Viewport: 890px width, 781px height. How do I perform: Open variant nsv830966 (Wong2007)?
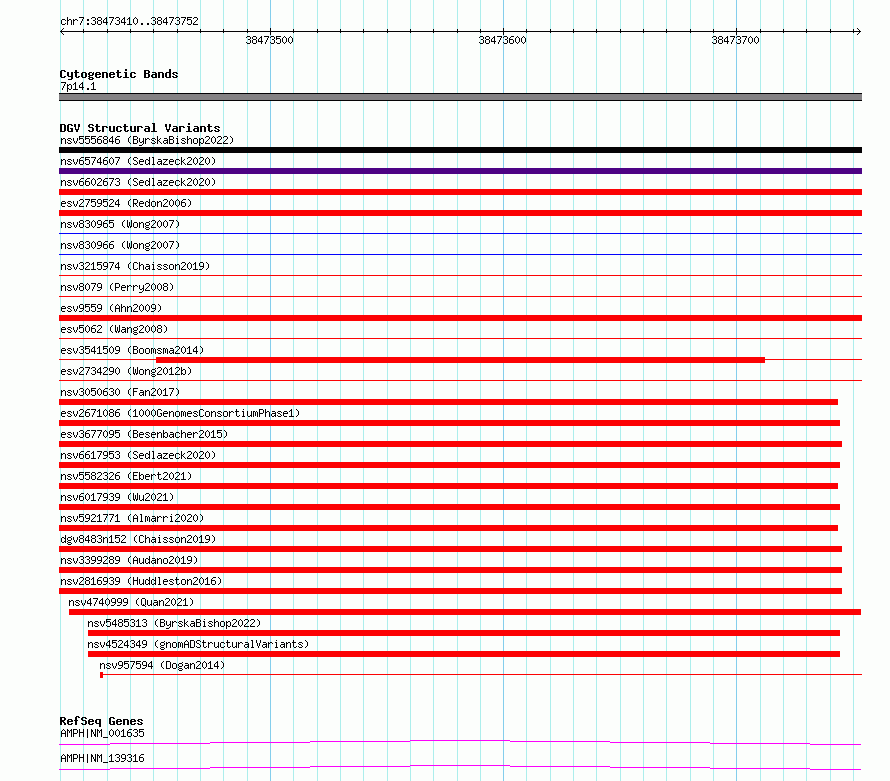120,245
